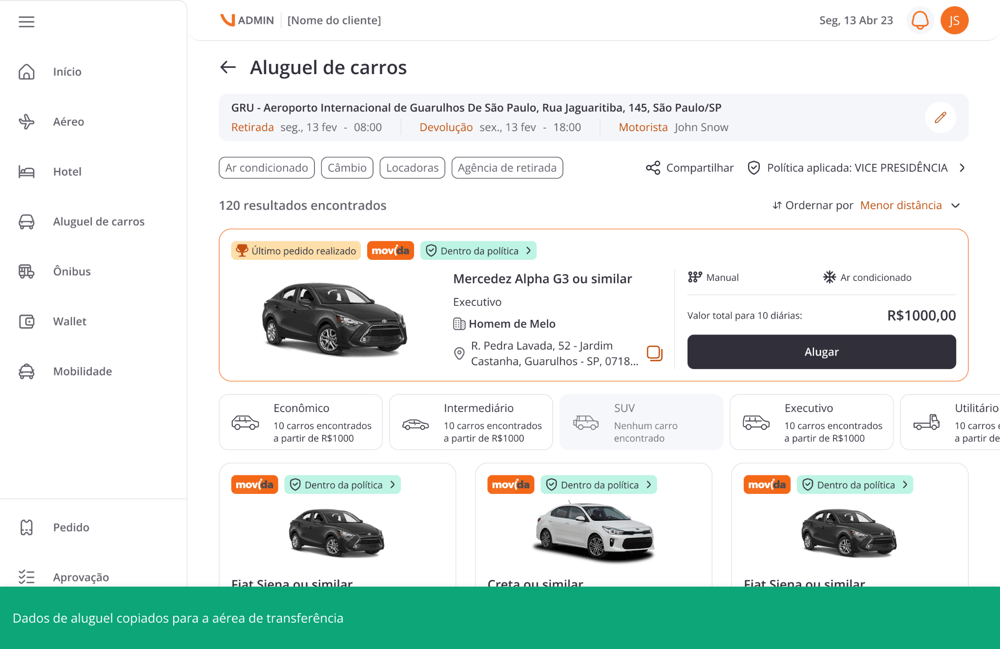Click Mercedez Alpha G3 ou similar title
The width and height of the screenshot is (1000, 649).
coord(542,279)
